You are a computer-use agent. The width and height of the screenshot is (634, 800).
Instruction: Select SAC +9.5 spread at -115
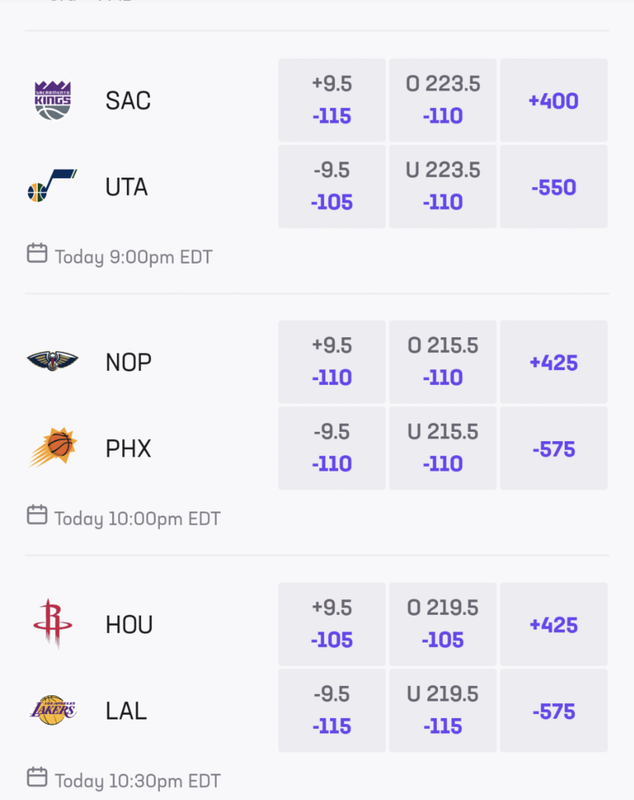point(332,100)
